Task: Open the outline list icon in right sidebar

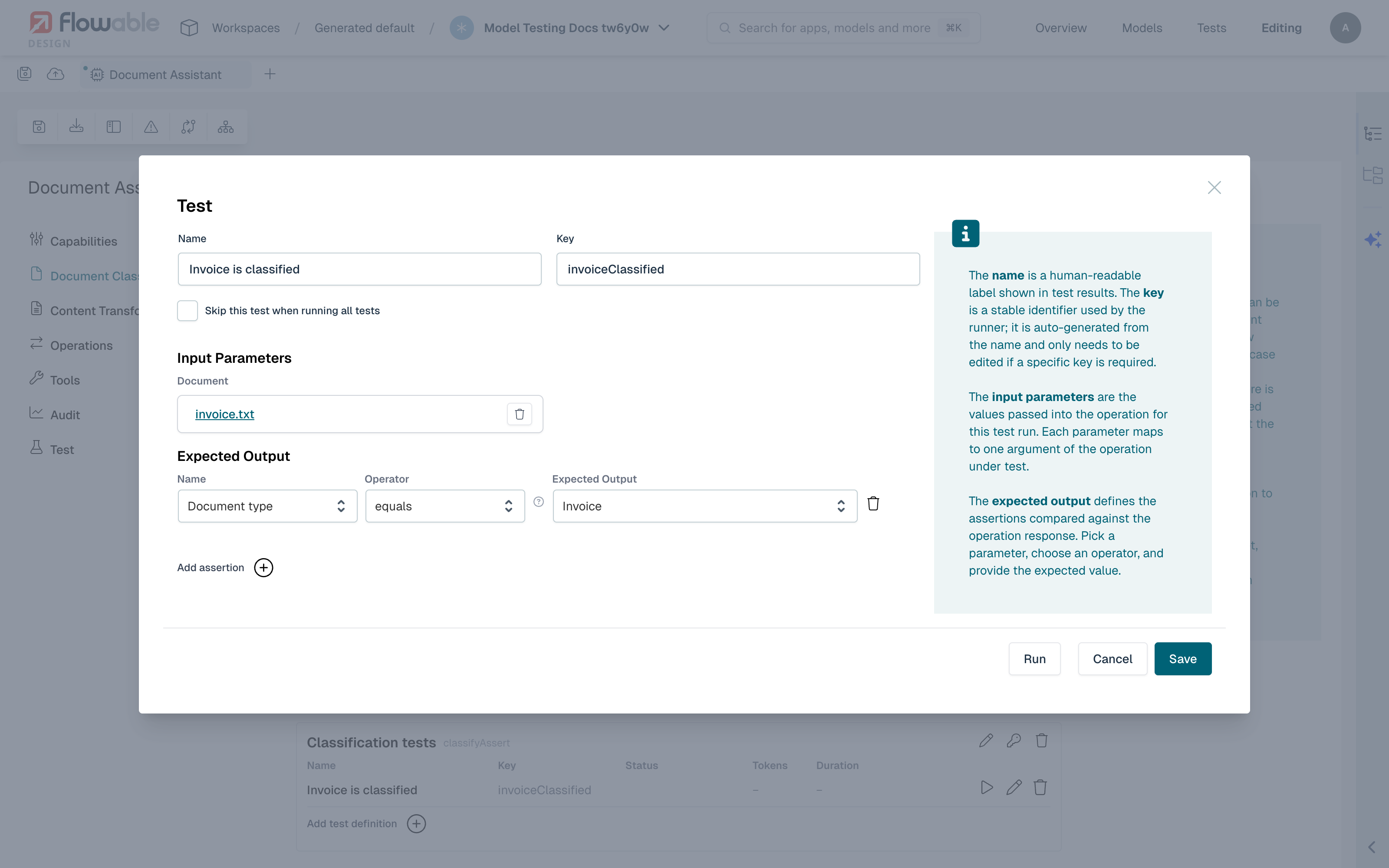Action: point(1373,134)
